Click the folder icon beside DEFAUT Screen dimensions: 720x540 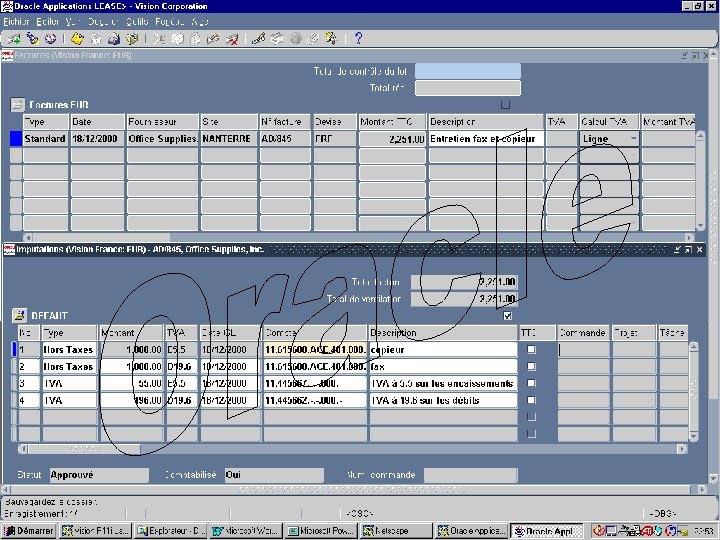pos(19,315)
